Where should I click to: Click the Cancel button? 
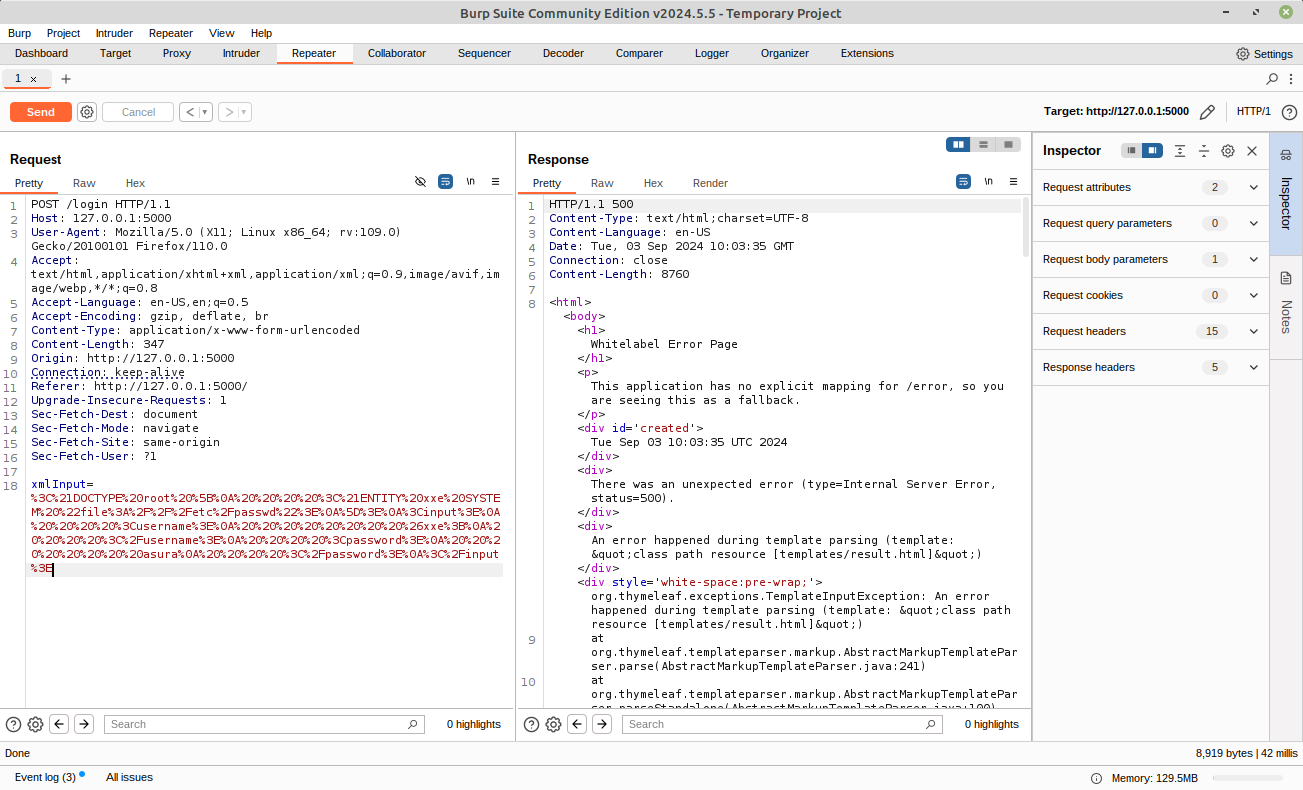click(138, 112)
